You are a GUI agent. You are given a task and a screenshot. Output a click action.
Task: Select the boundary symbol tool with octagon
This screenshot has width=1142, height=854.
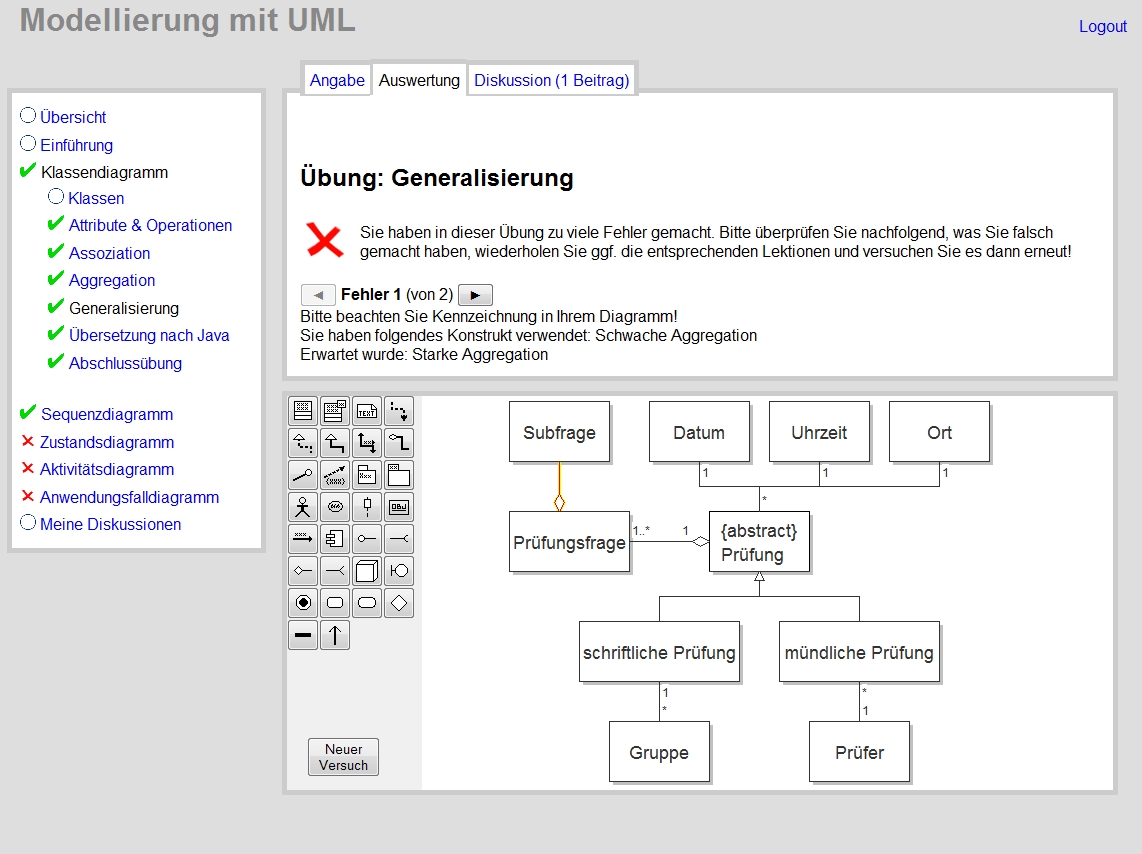pyautogui.click(x=399, y=571)
